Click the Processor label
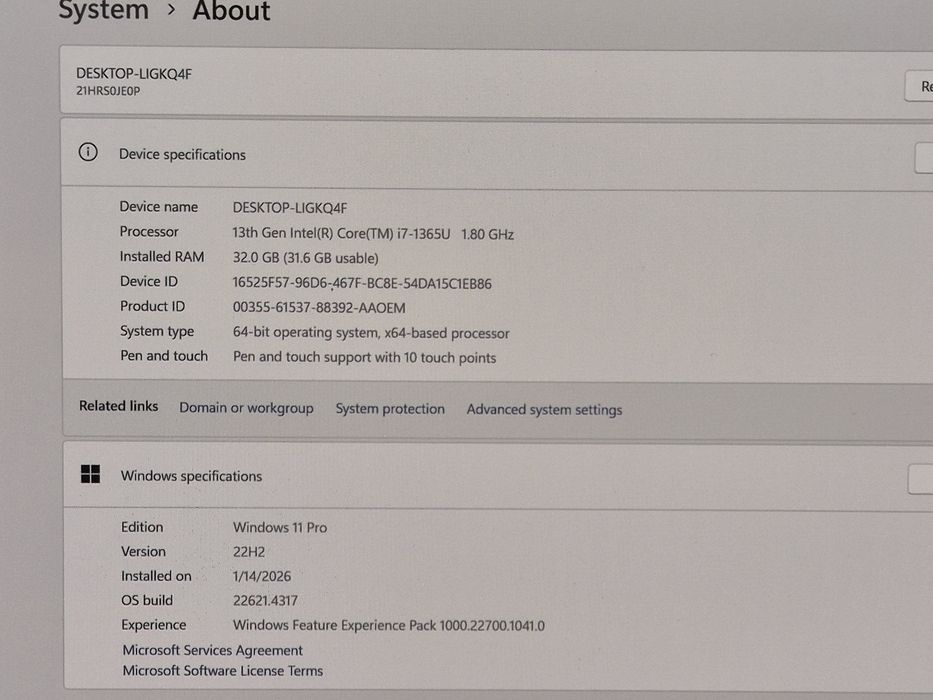The height and width of the screenshot is (700, 933). [x=149, y=232]
